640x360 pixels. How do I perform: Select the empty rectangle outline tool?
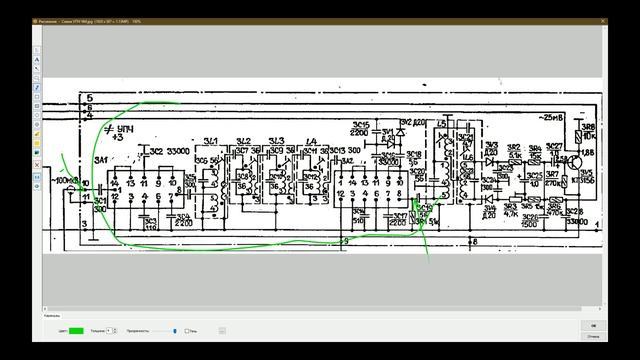tap(37, 97)
